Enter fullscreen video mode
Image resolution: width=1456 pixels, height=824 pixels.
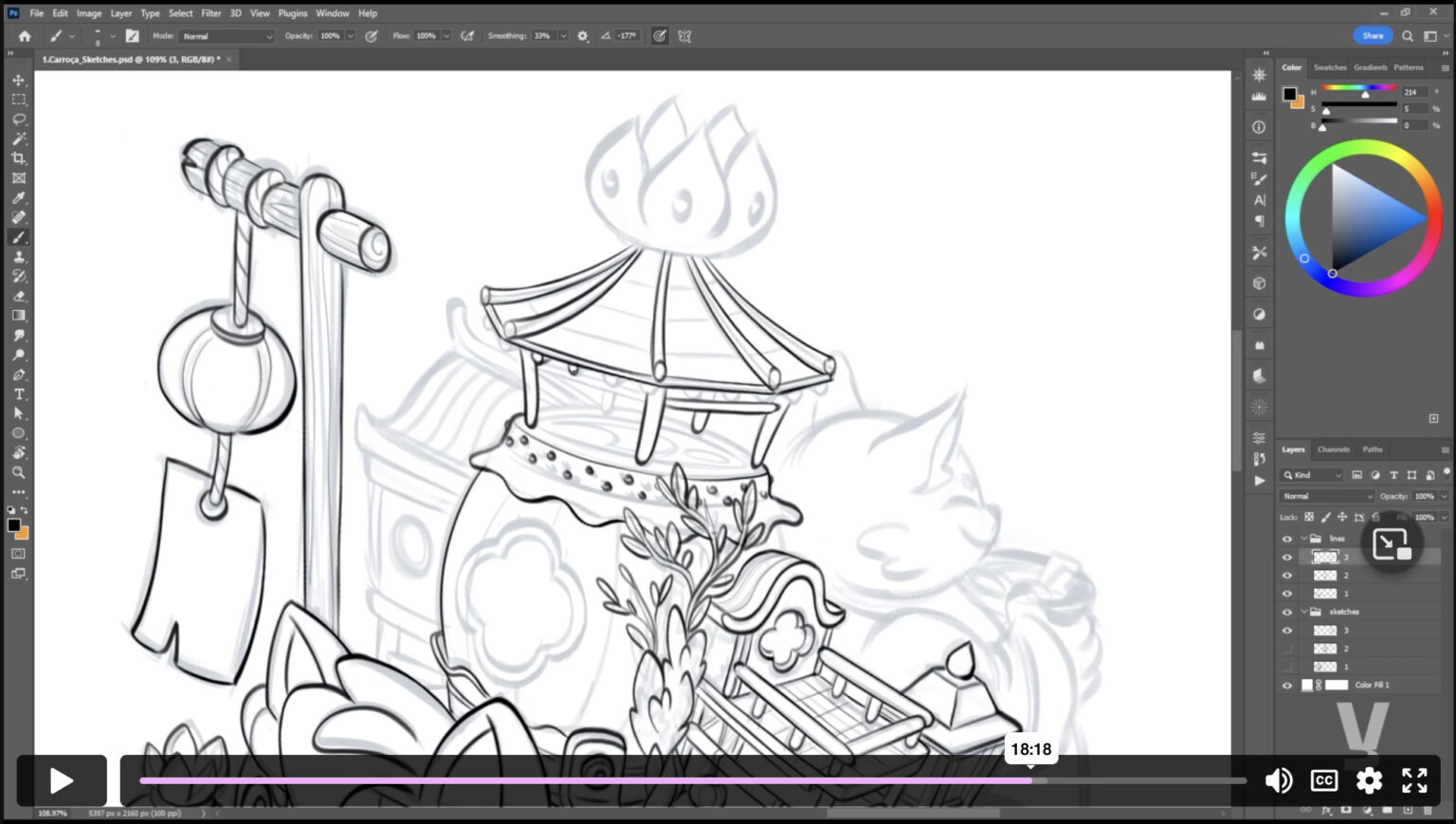1414,780
